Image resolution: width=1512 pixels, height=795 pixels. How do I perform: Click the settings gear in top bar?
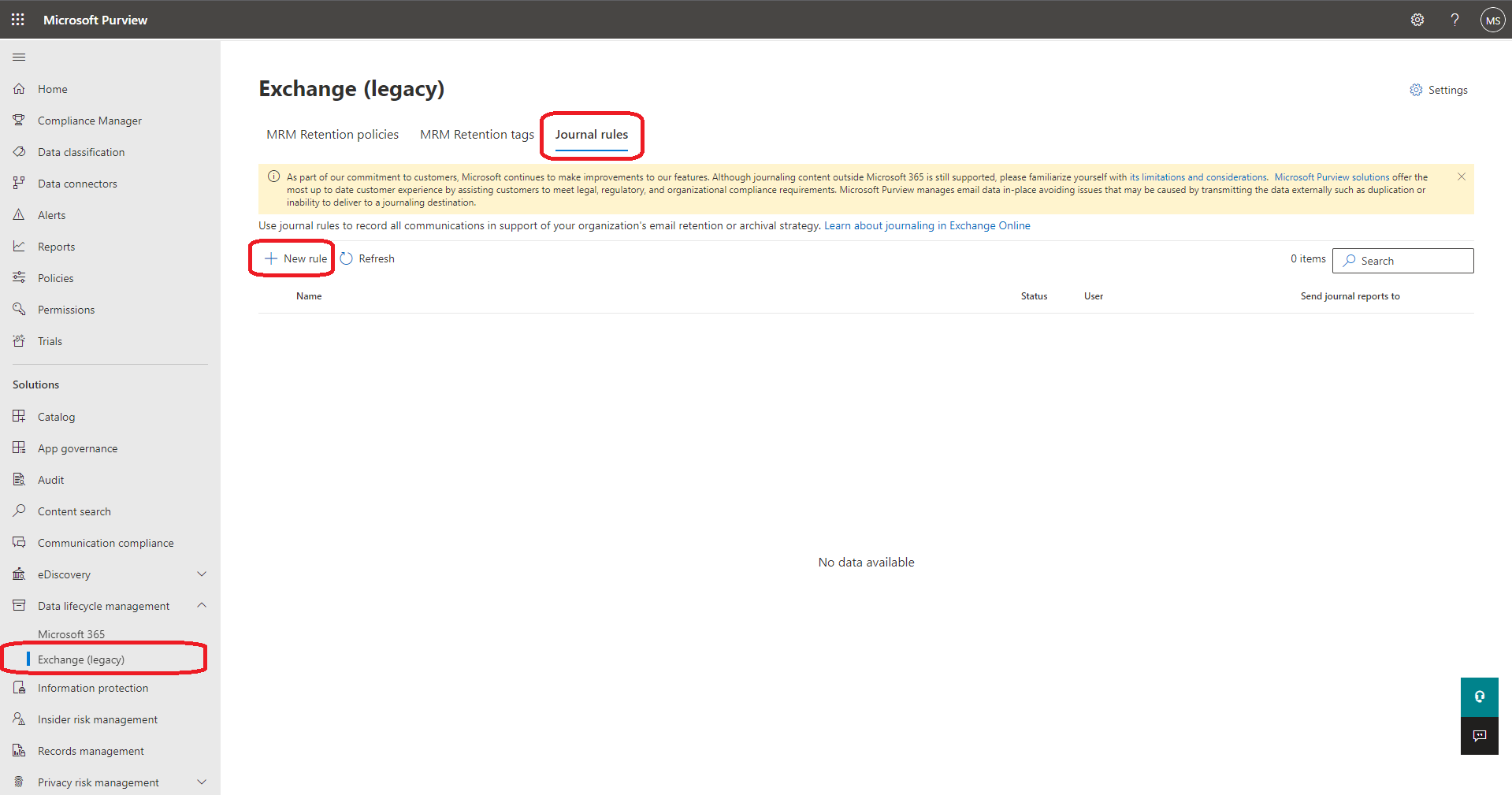tap(1417, 20)
